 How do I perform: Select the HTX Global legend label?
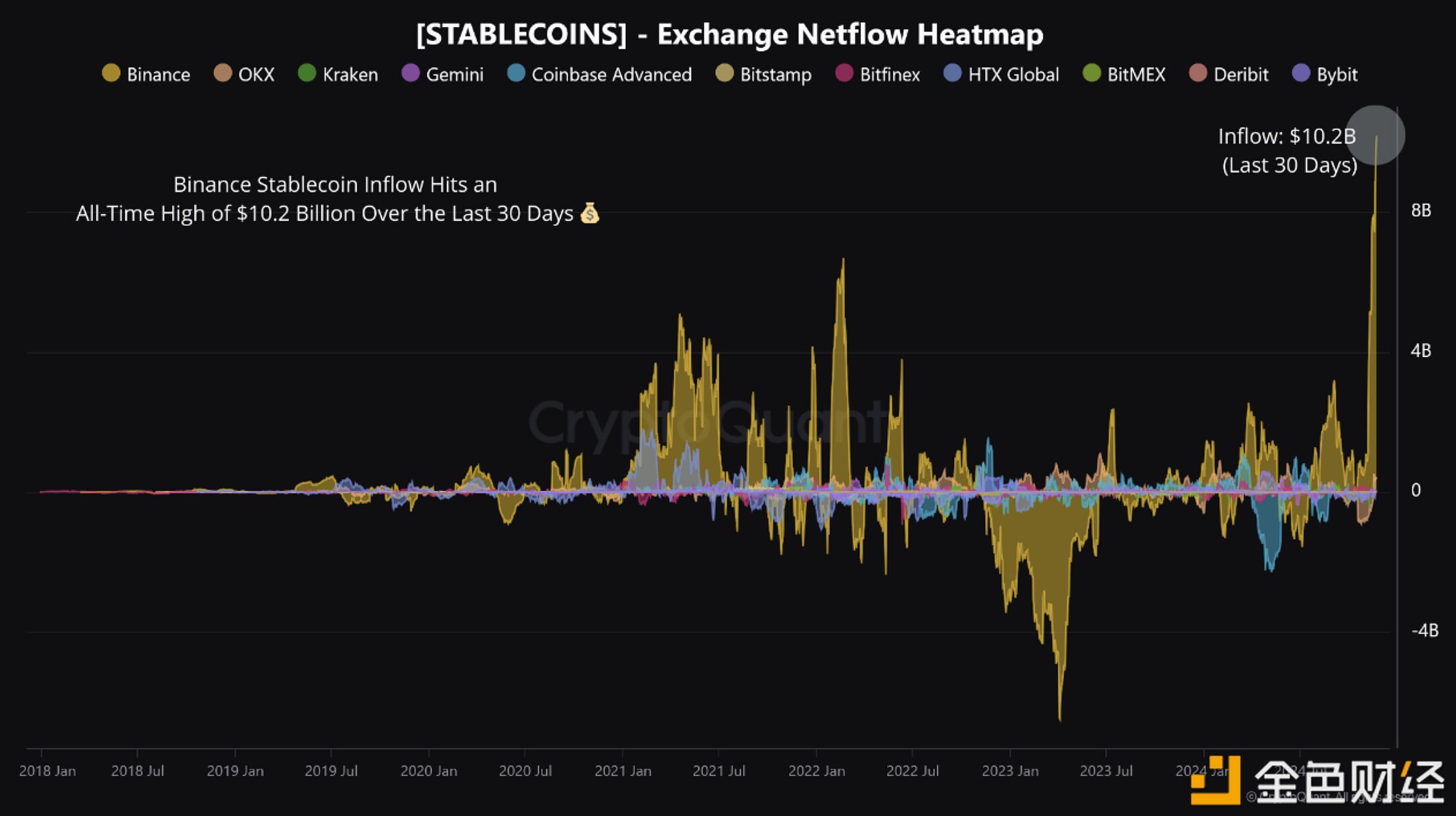click(1013, 74)
